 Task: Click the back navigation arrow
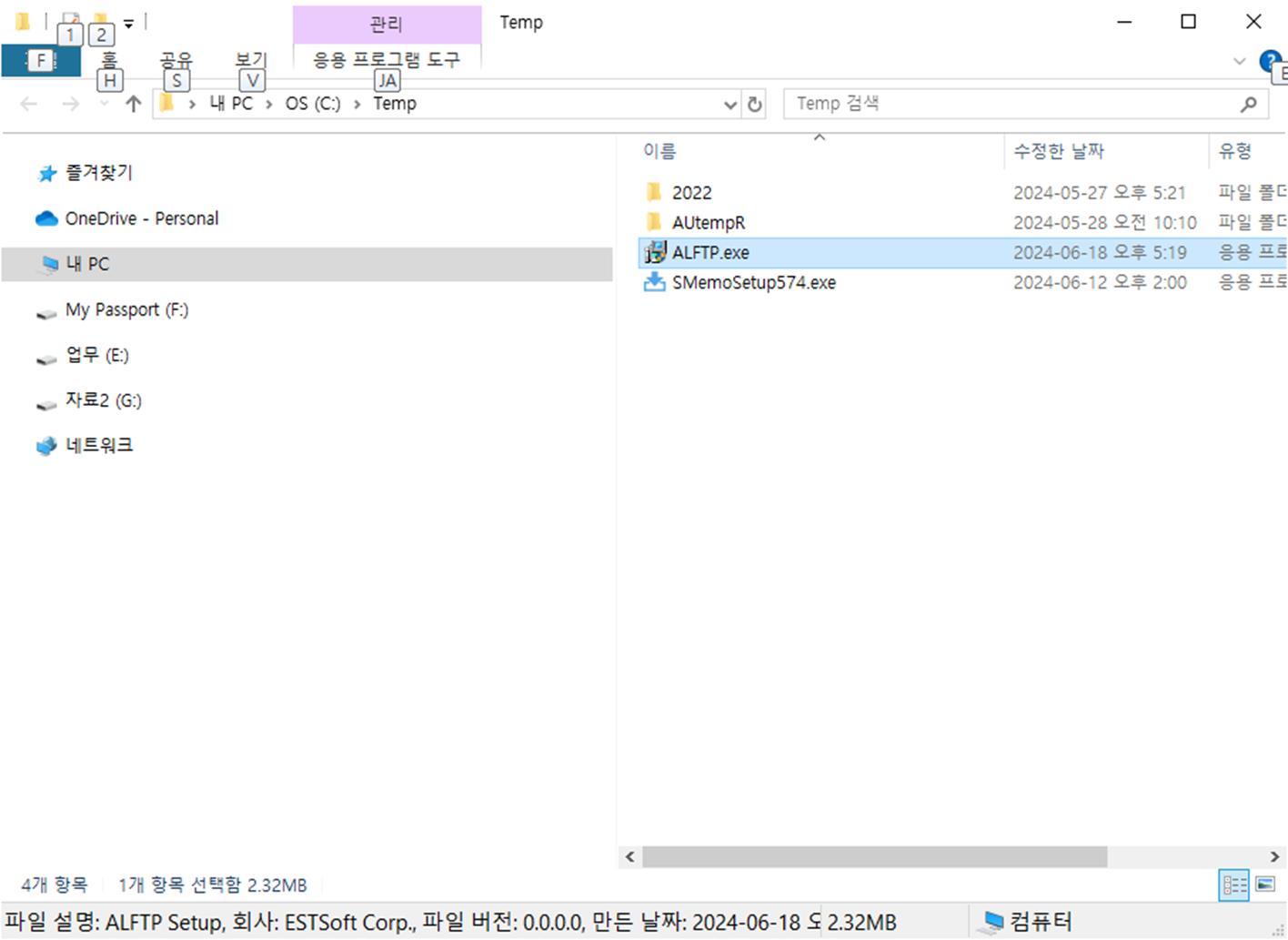pyautogui.click(x=27, y=104)
